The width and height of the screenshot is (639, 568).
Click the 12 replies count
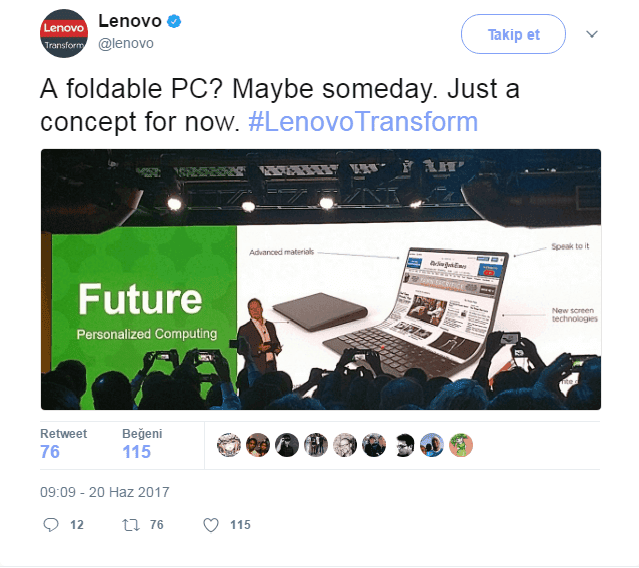coord(77,525)
